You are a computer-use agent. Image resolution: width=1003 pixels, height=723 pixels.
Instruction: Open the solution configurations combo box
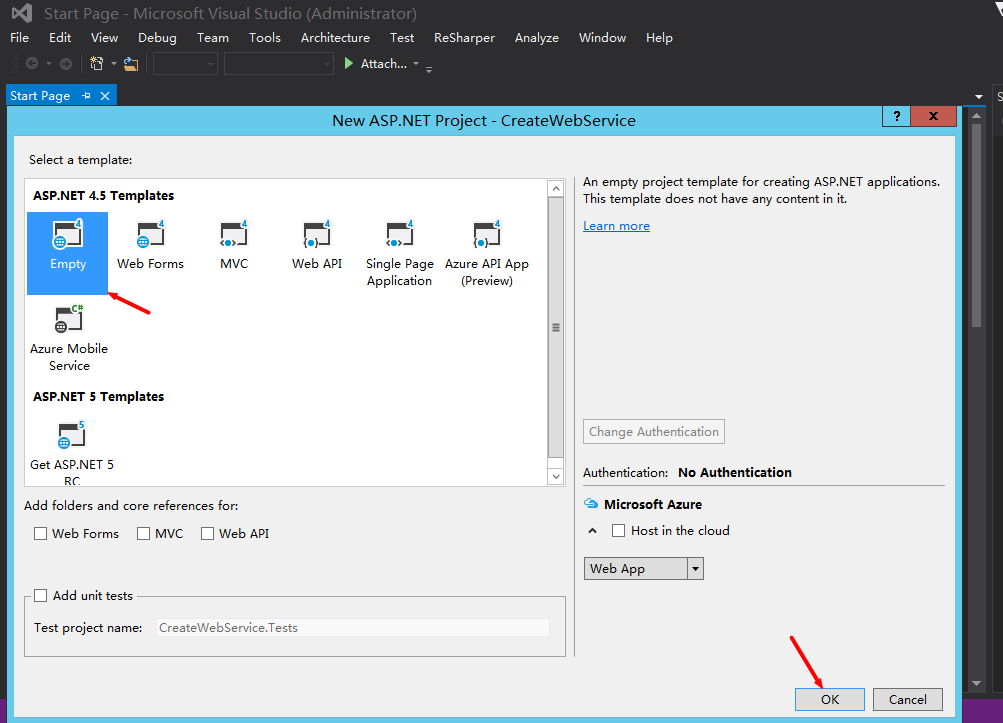coord(186,64)
